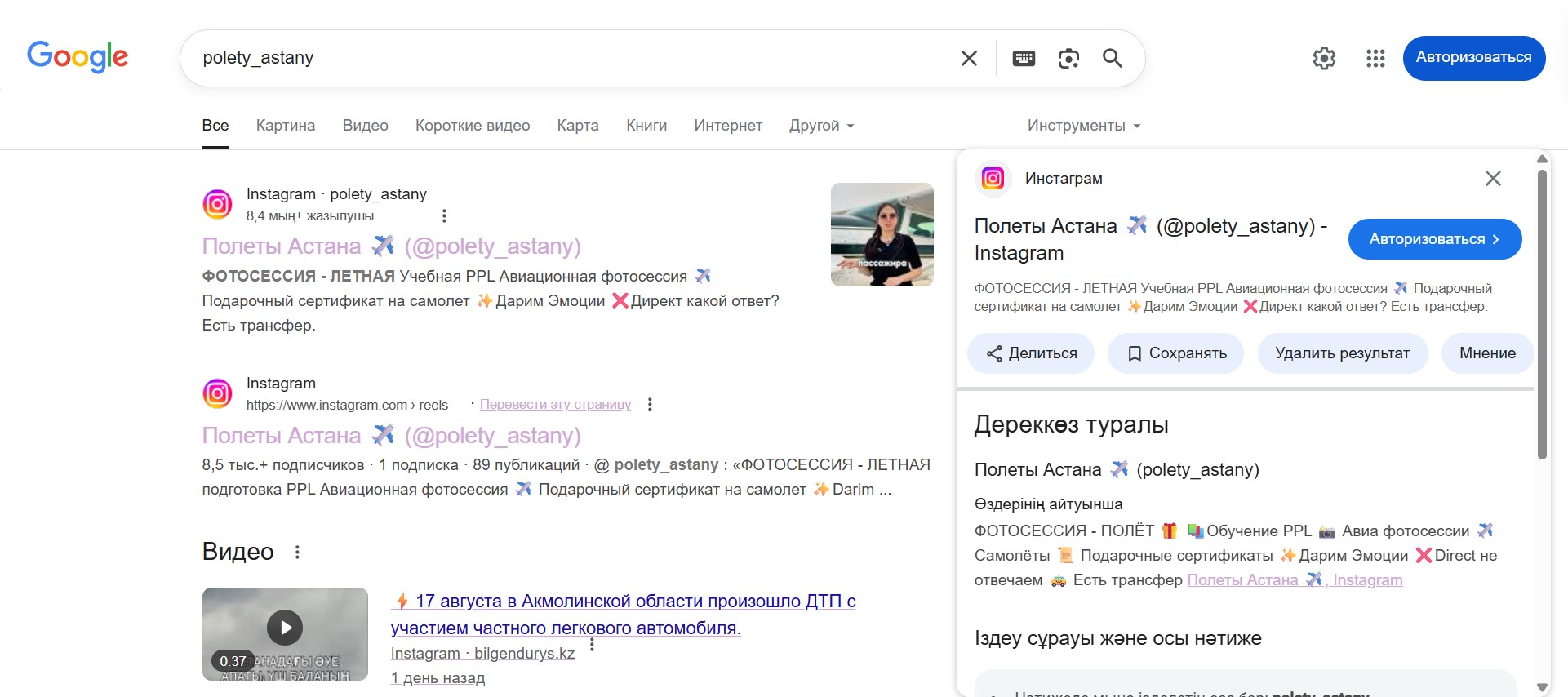Open more options next to Видео heading
1568x697 pixels.
point(297,552)
